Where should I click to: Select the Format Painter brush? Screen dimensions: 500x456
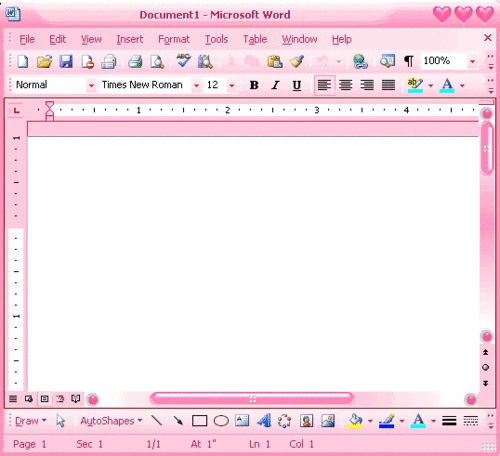pyautogui.click(x=297, y=62)
